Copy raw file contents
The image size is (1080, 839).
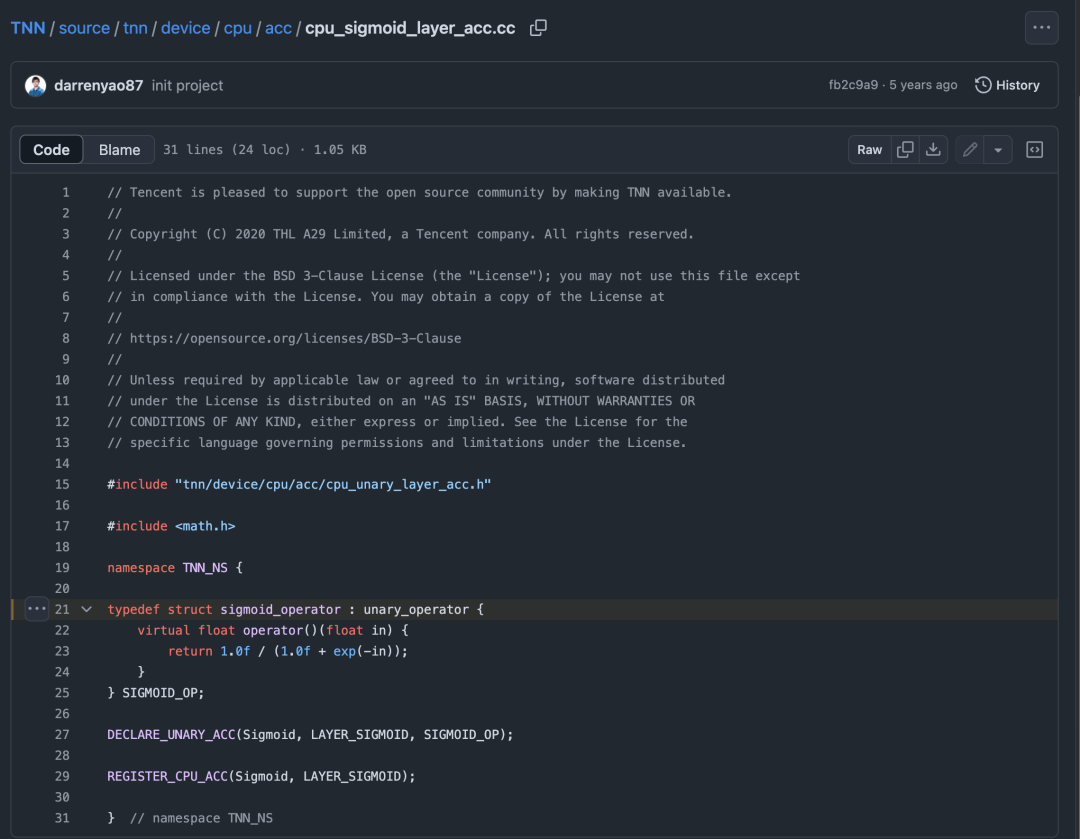(x=905, y=149)
